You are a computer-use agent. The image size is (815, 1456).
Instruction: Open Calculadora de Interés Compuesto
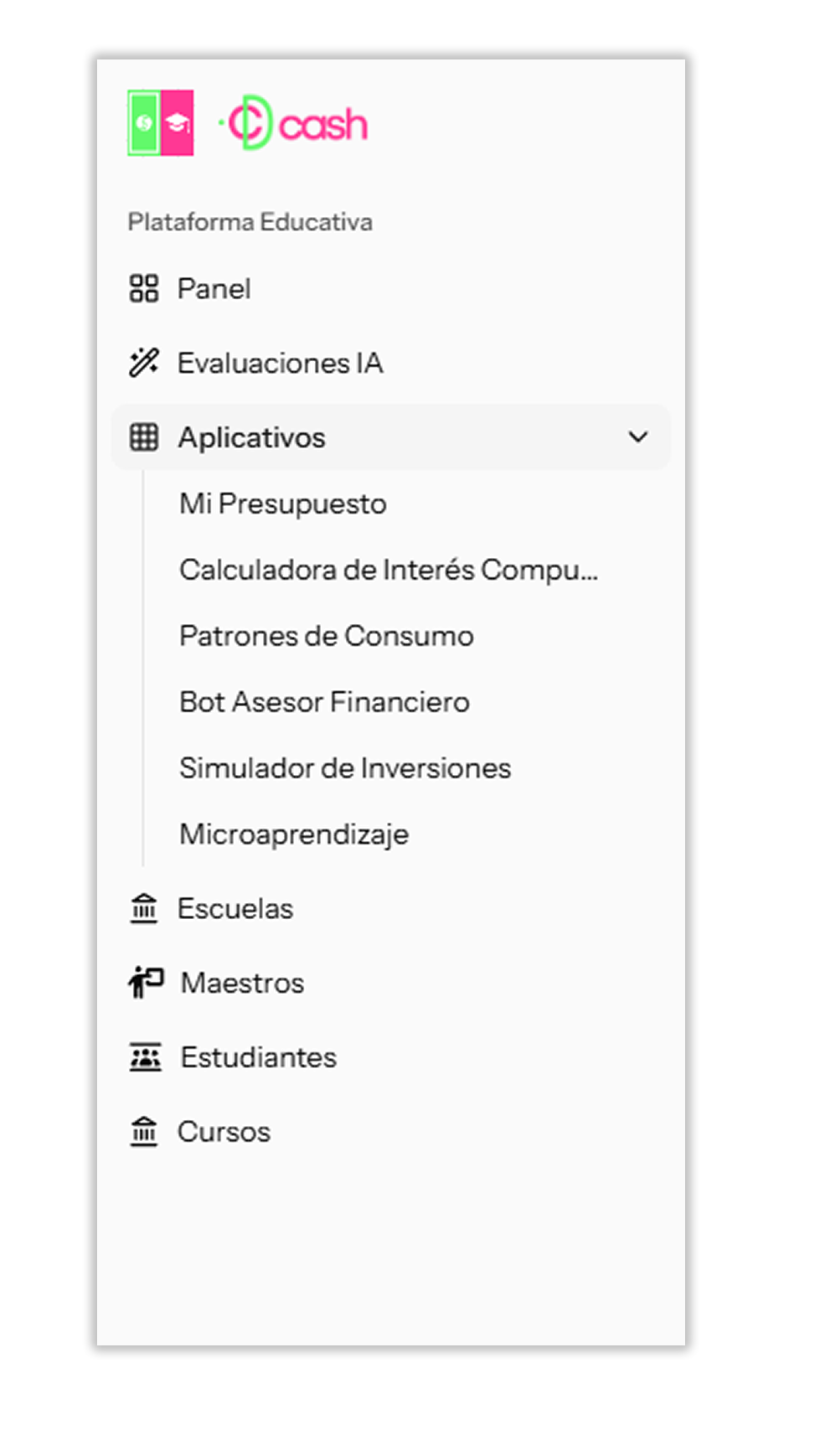[x=389, y=570]
